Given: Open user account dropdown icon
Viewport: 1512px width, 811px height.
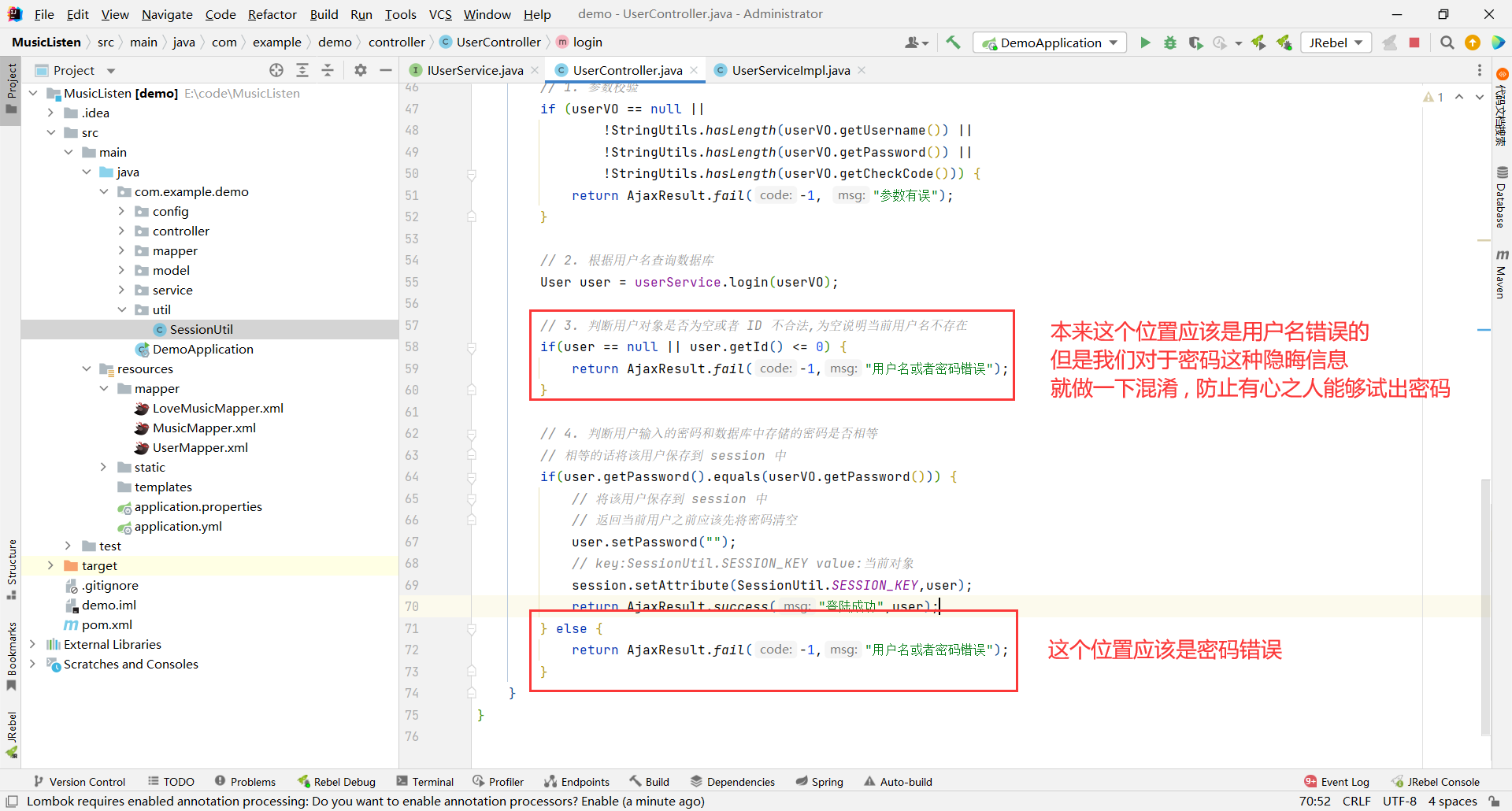Looking at the screenshot, I should click(917, 43).
